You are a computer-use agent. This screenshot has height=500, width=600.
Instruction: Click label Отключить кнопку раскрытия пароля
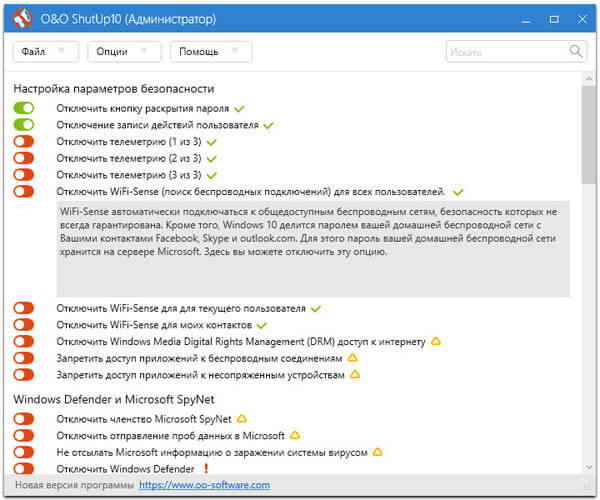coord(143,109)
